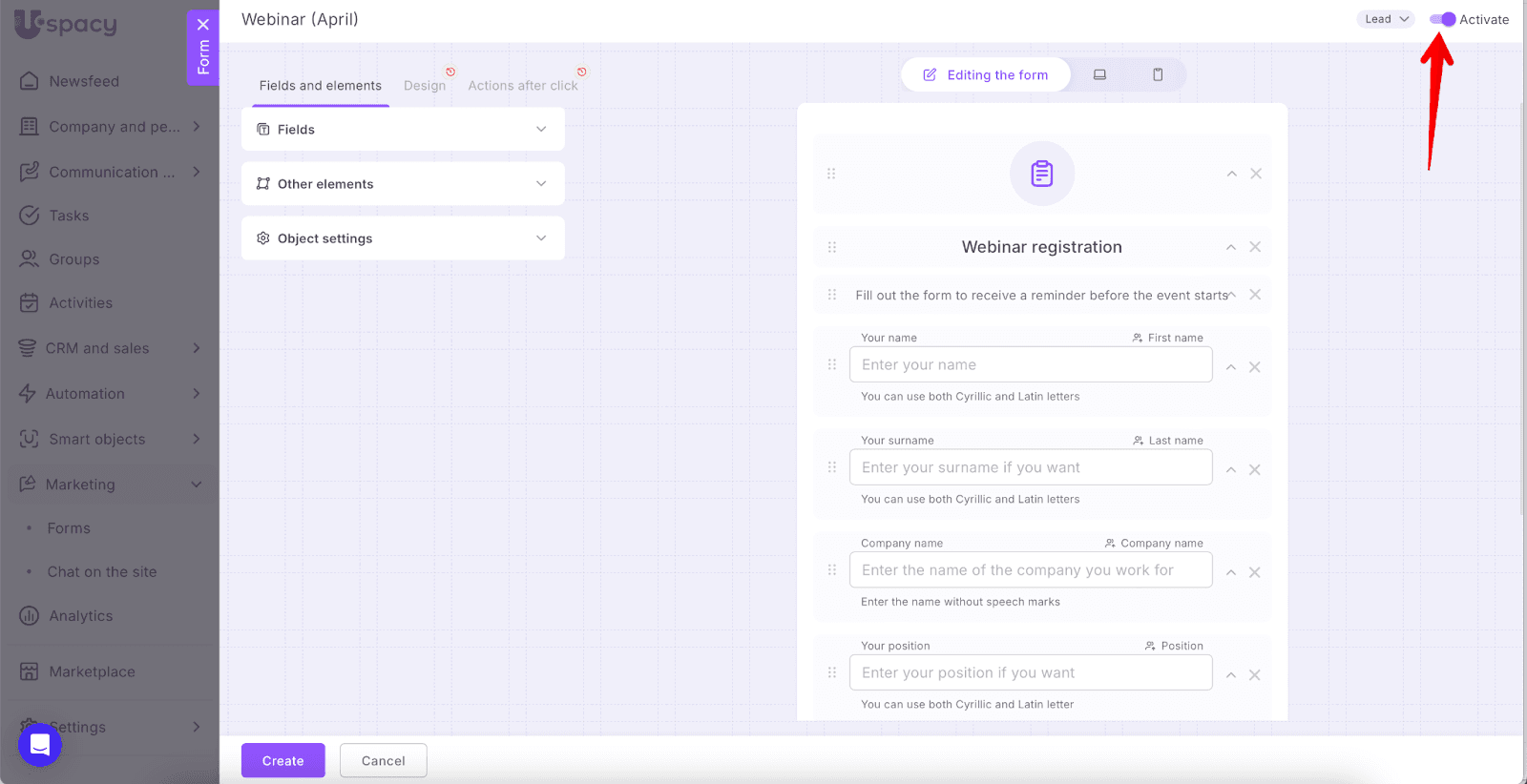The width and height of the screenshot is (1527, 784).
Task: Expand the Smart objects menu
Action: tap(197, 439)
